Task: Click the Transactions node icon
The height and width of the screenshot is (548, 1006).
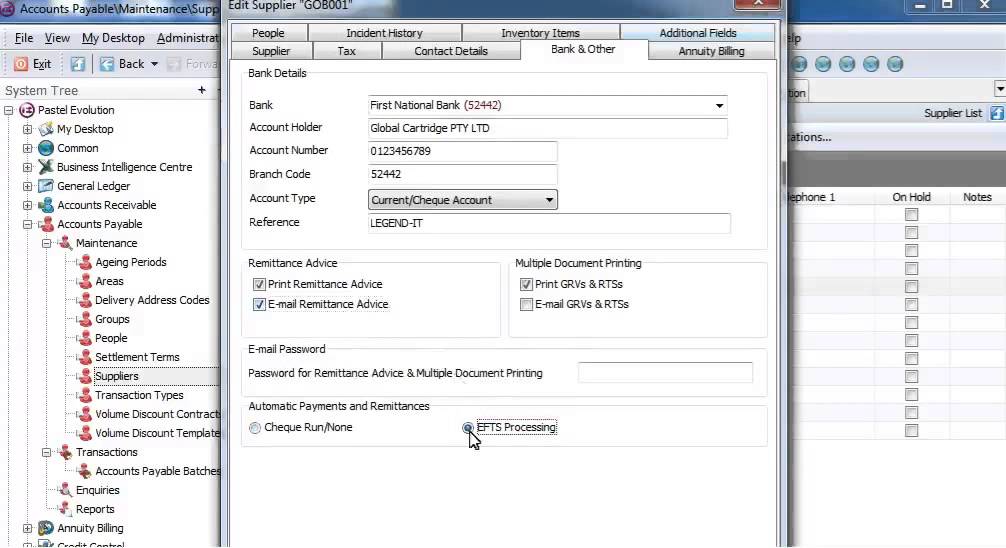Action: pyautogui.click(x=65, y=452)
